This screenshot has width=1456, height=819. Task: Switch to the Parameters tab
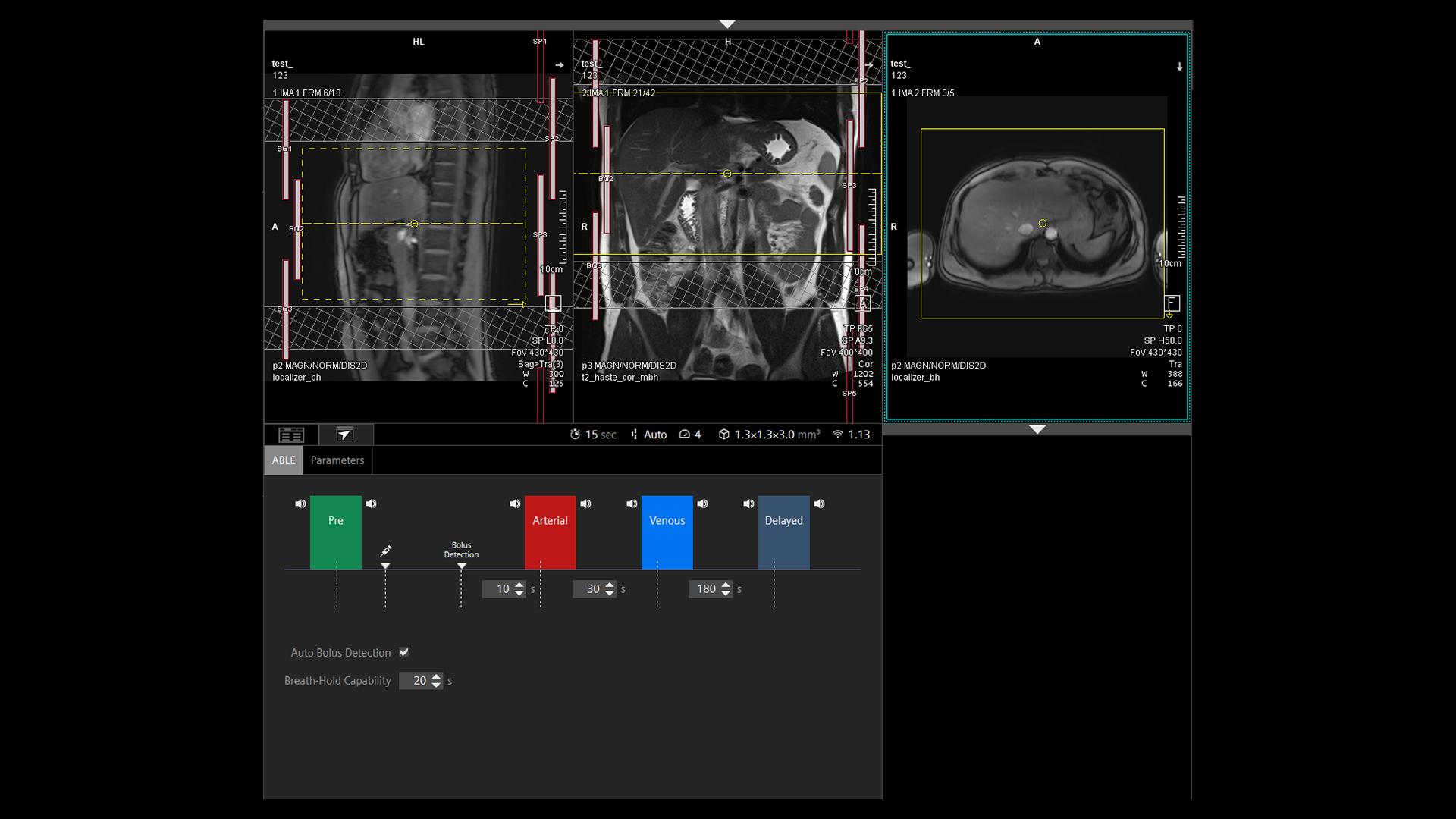coord(337,460)
